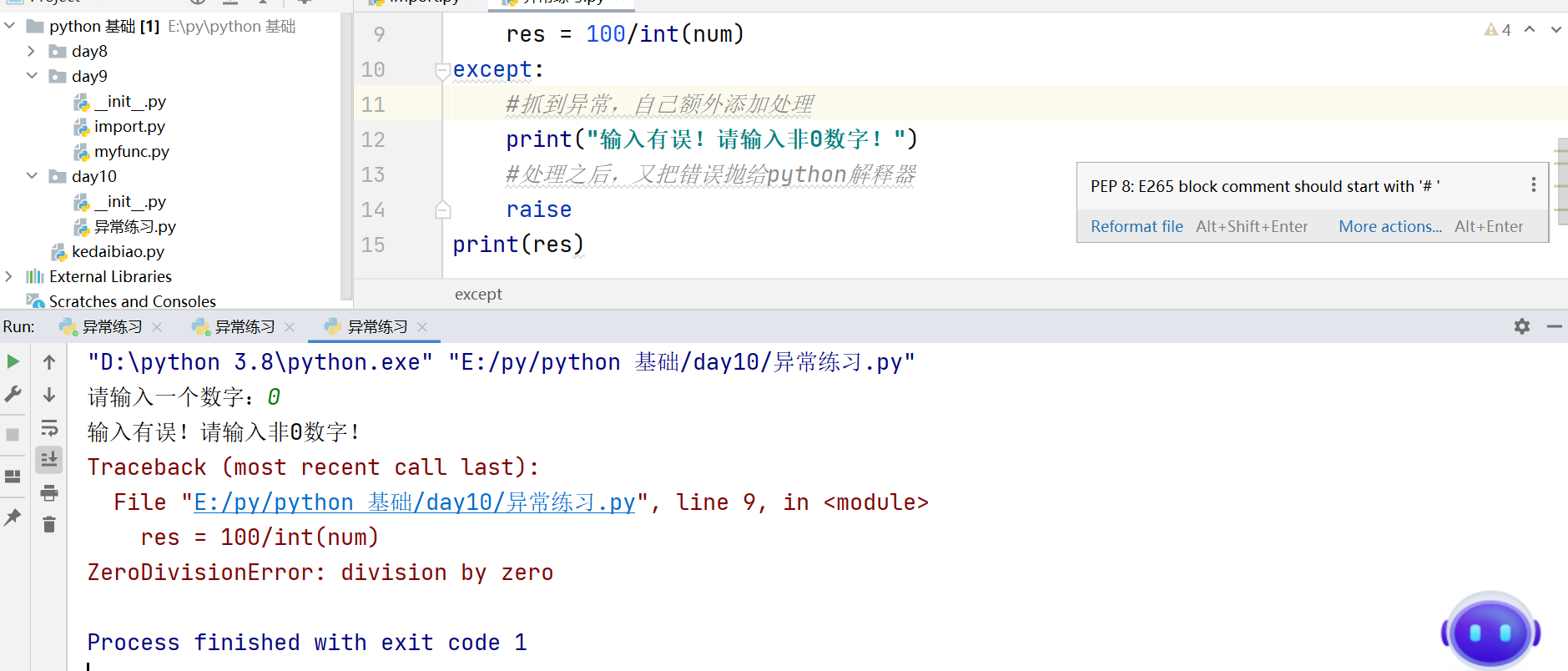This screenshot has width=1568, height=671.
Task: Select Scratches and Consoles node
Action: pos(133,301)
